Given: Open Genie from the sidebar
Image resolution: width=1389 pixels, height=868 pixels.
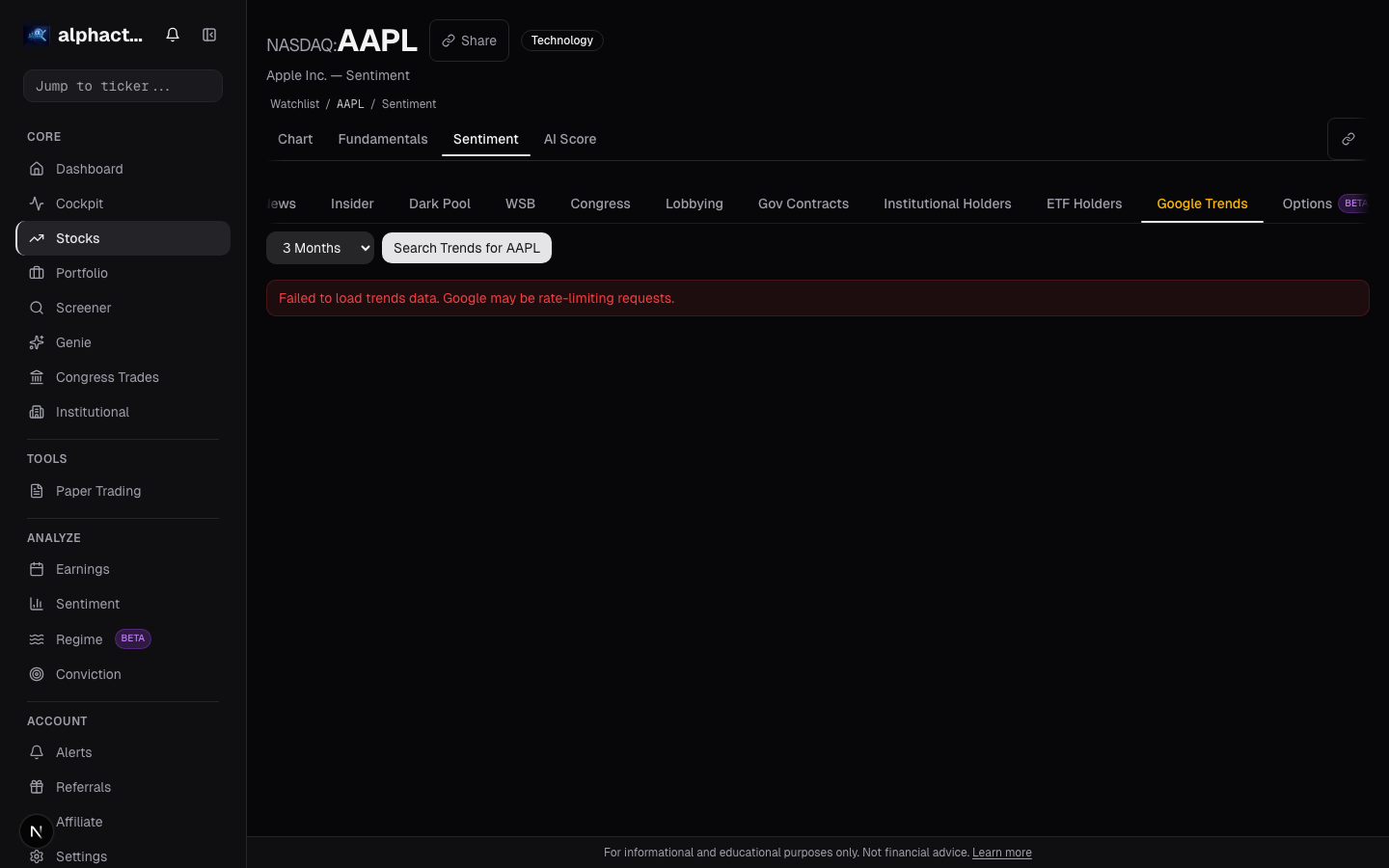Looking at the screenshot, I should tap(73, 342).
